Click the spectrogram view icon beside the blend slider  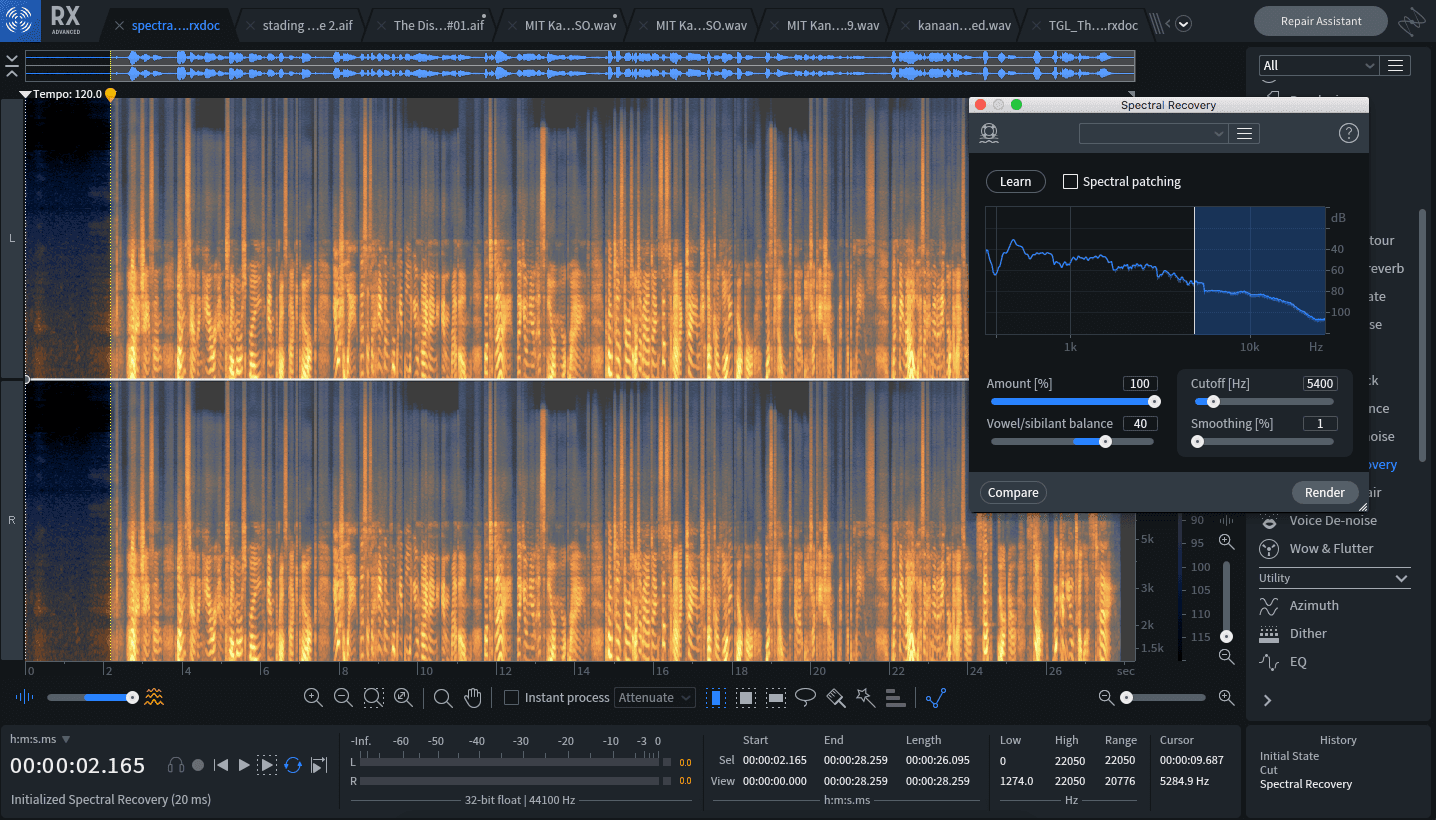(x=154, y=697)
